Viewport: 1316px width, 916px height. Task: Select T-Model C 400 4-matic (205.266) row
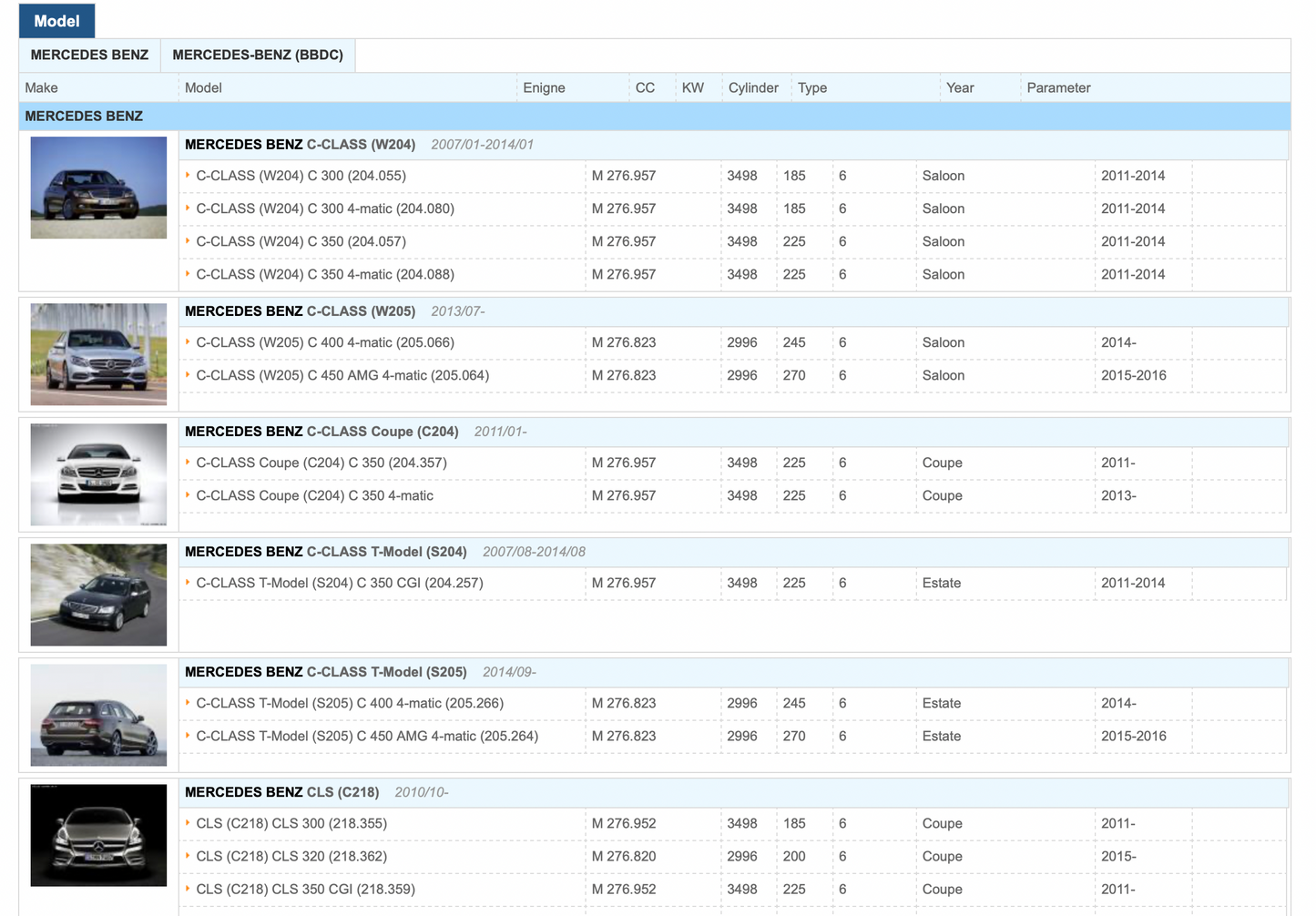[733, 703]
